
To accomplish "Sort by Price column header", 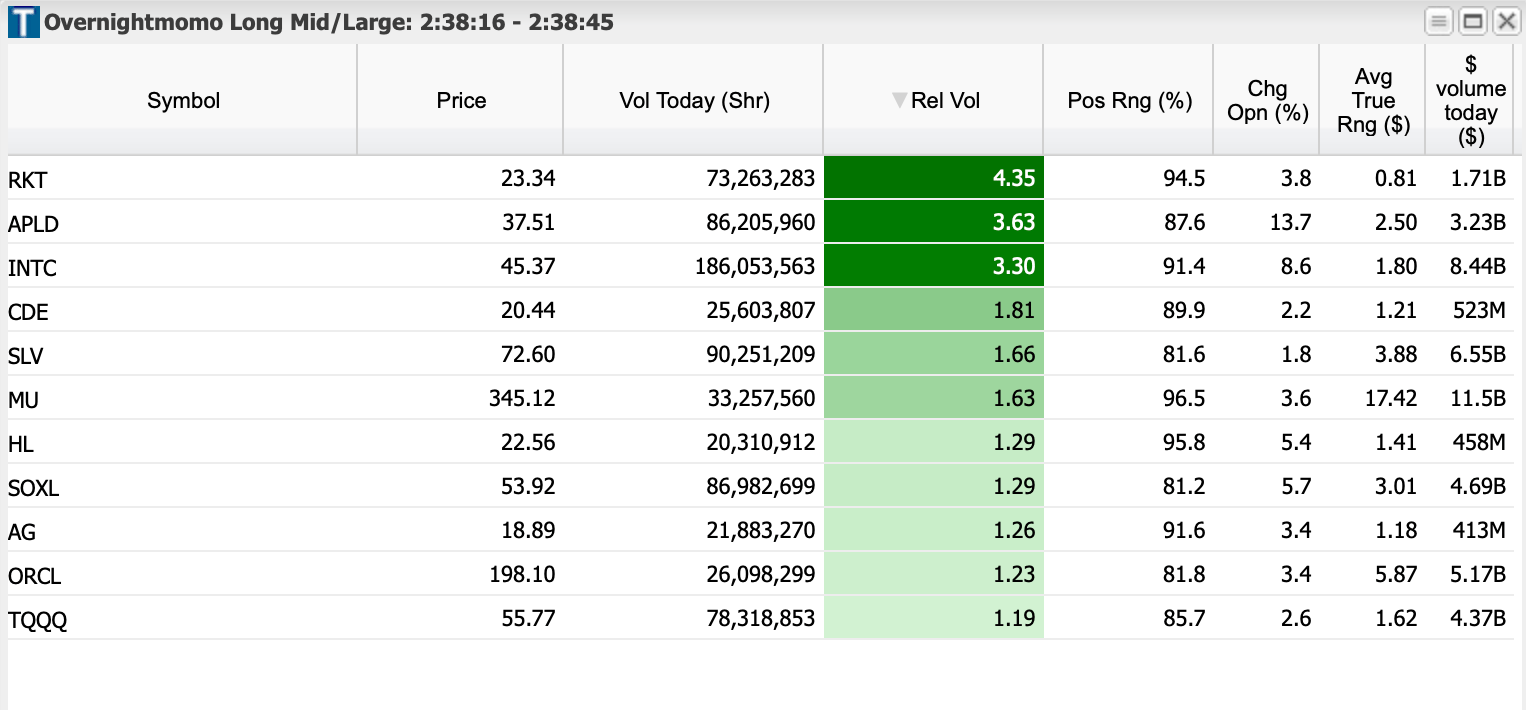I will pyautogui.click(x=461, y=101).
